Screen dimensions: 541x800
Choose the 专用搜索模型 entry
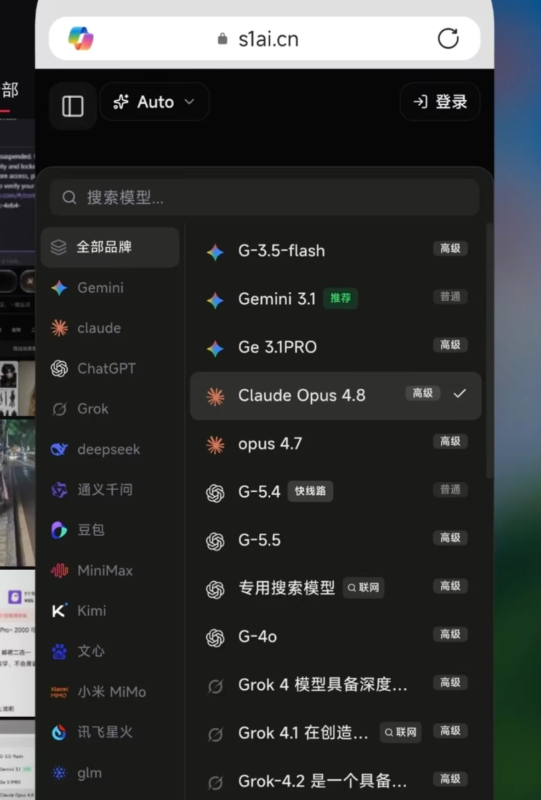click(x=335, y=588)
